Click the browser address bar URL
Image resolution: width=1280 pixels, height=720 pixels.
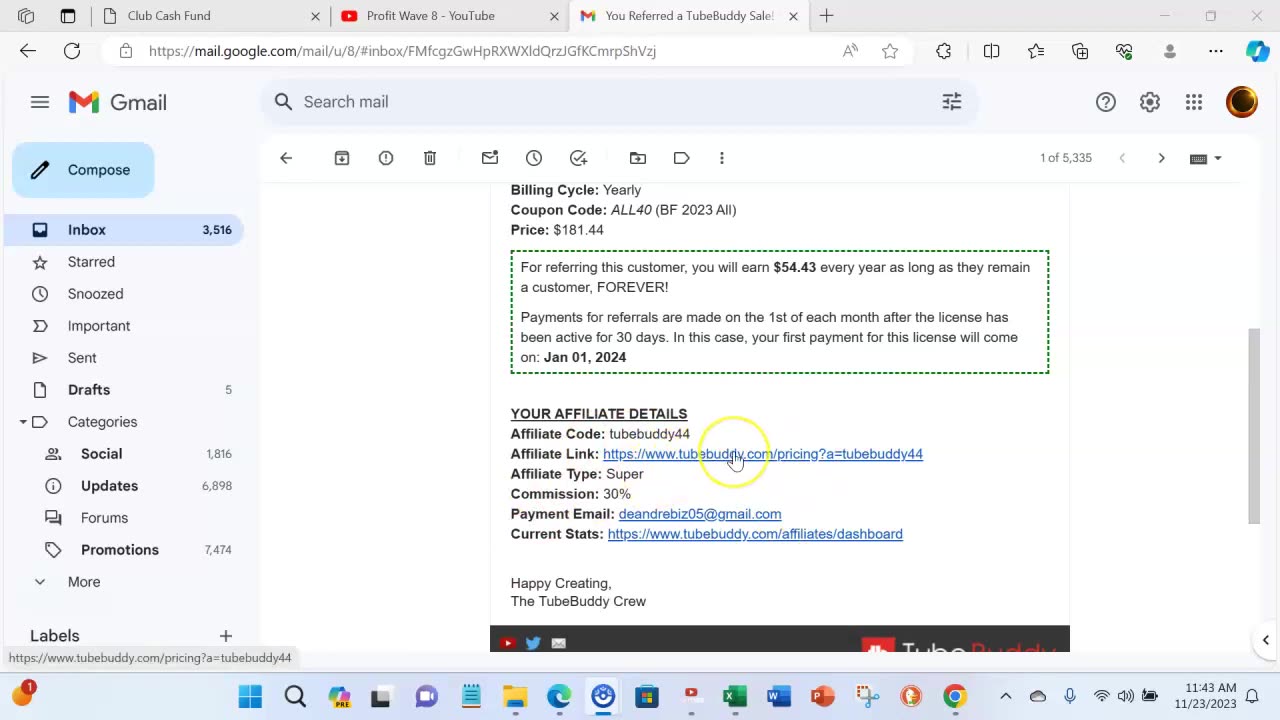[402, 51]
